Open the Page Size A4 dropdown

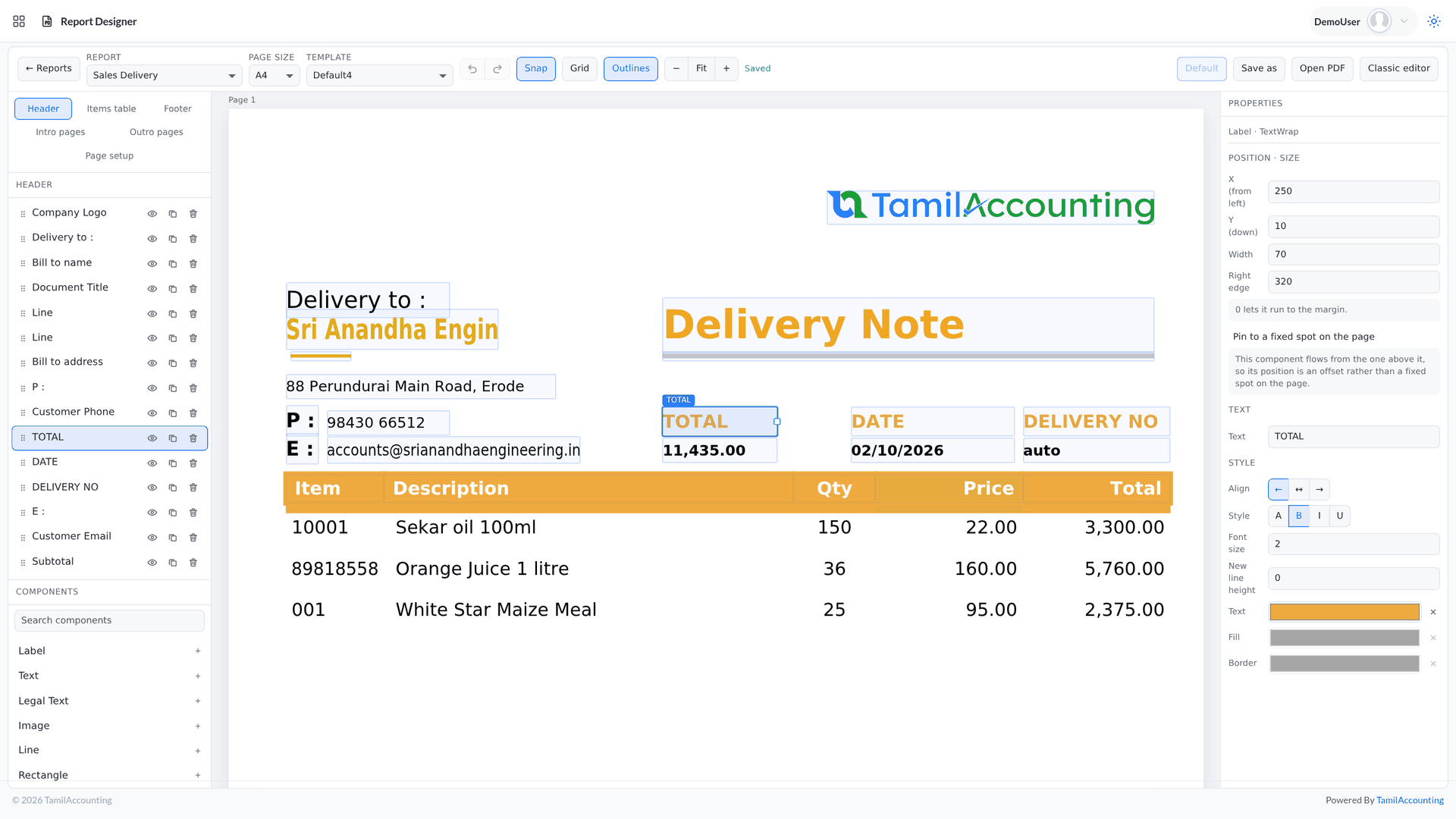(x=275, y=76)
